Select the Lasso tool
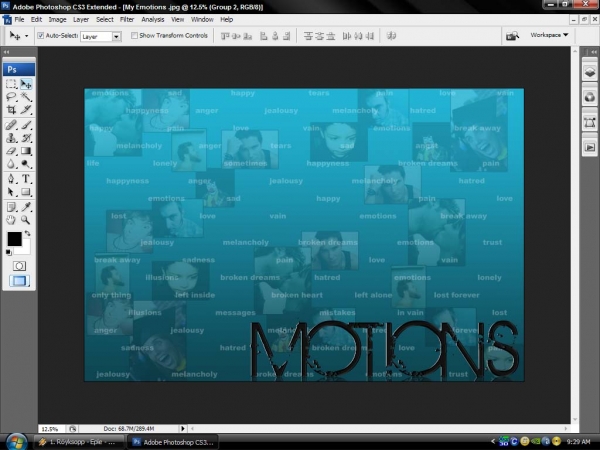600x450 pixels. 11,97
